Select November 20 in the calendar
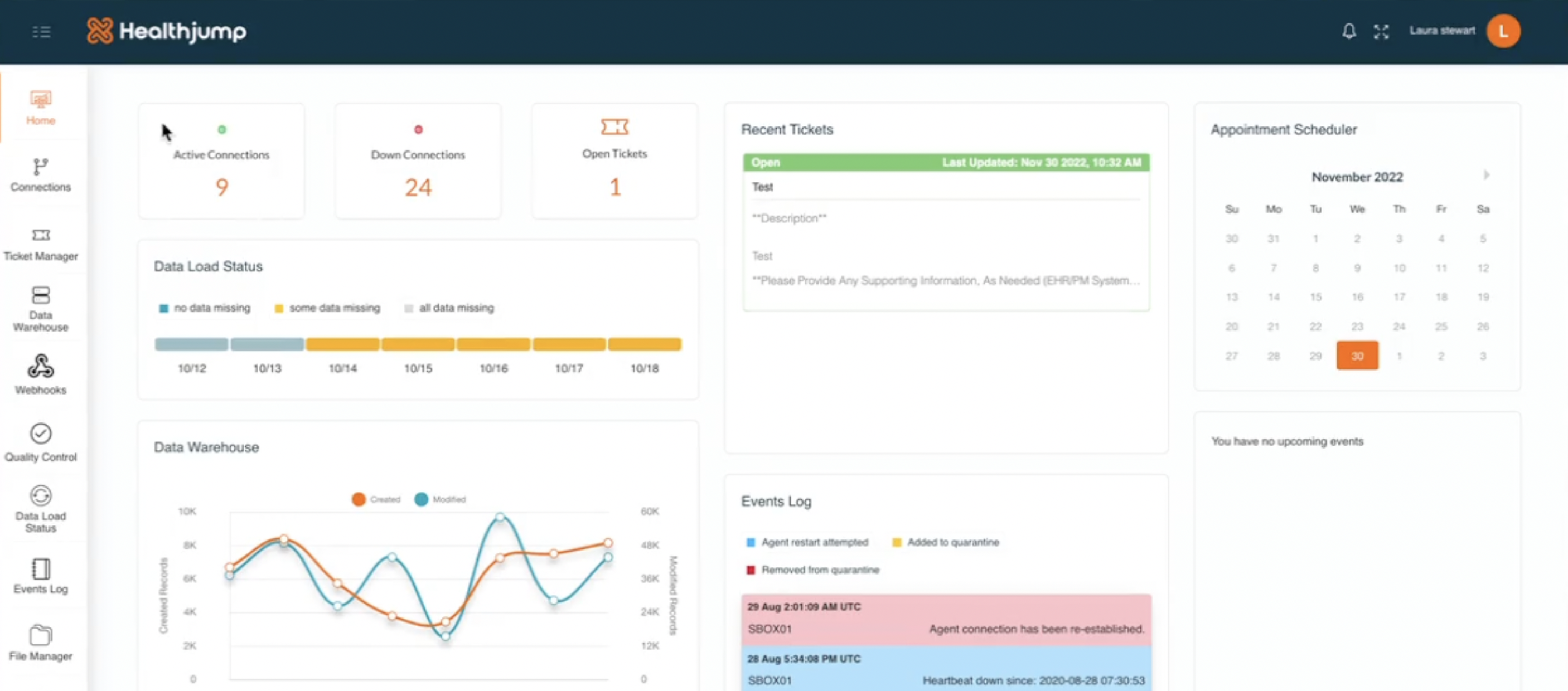Viewport: 1568px width, 691px height. pyautogui.click(x=1231, y=327)
